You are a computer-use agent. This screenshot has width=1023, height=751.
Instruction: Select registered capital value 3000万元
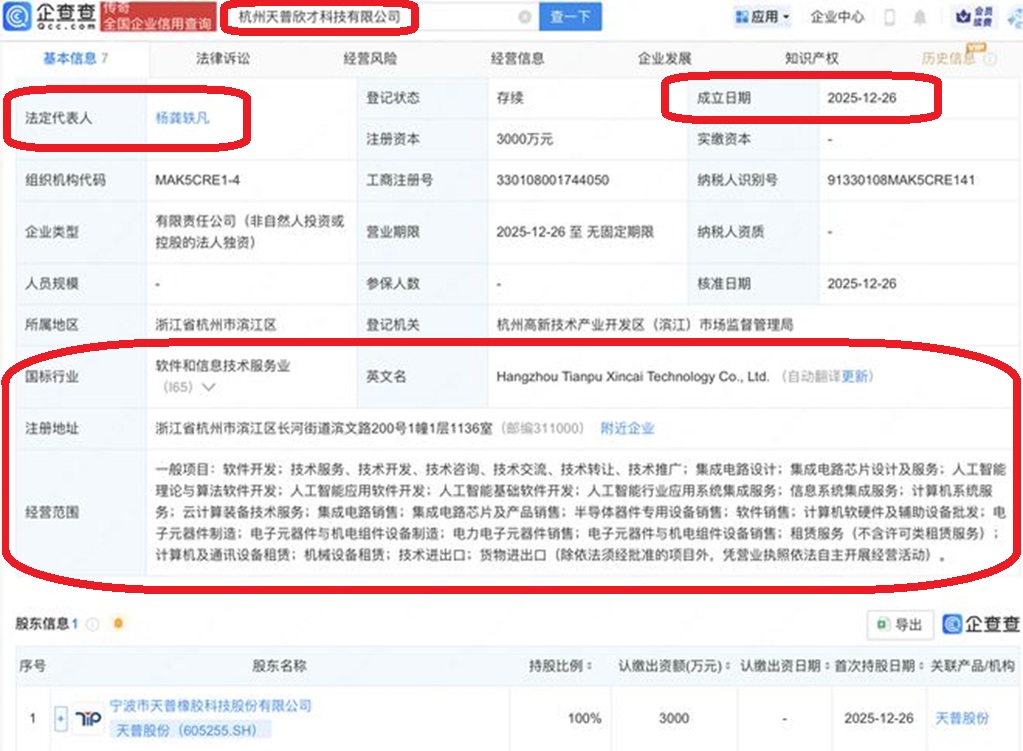tap(525, 139)
